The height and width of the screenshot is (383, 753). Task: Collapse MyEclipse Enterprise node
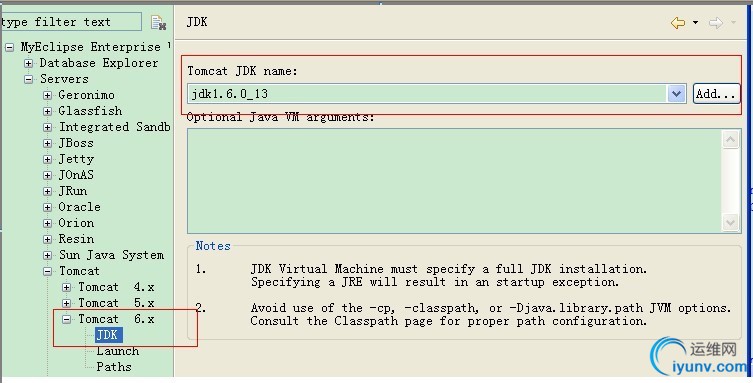tap(10, 47)
